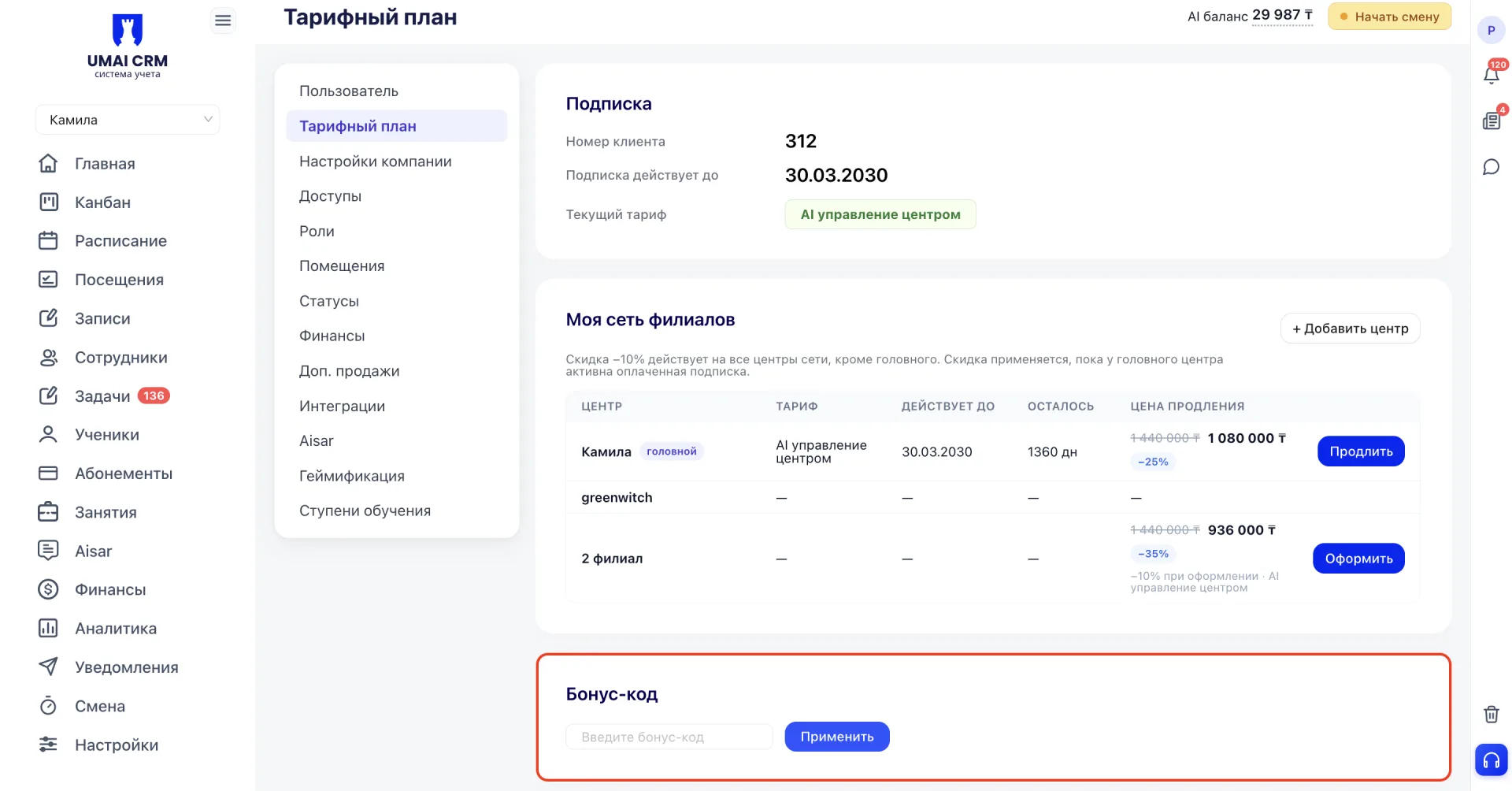Click the Продлить button for Камила
Screen dimensions: 1512x791
[1361, 451]
